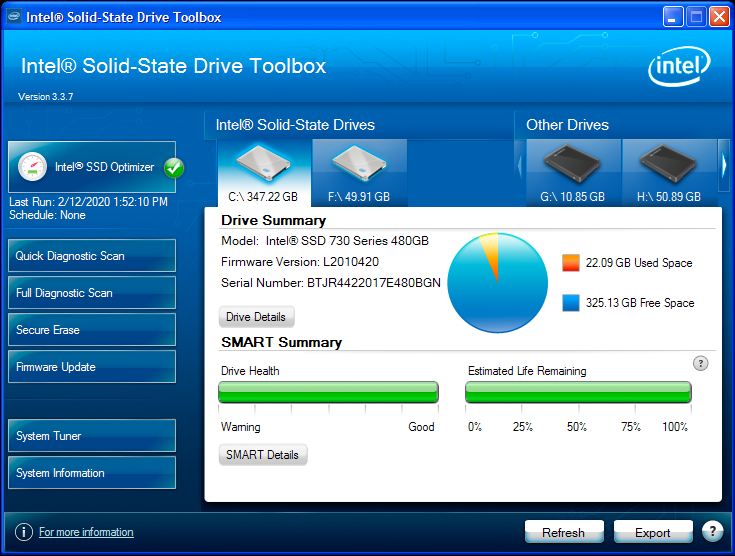Click the disk usage pie chart
The height and width of the screenshot is (556, 735).
(x=497, y=283)
